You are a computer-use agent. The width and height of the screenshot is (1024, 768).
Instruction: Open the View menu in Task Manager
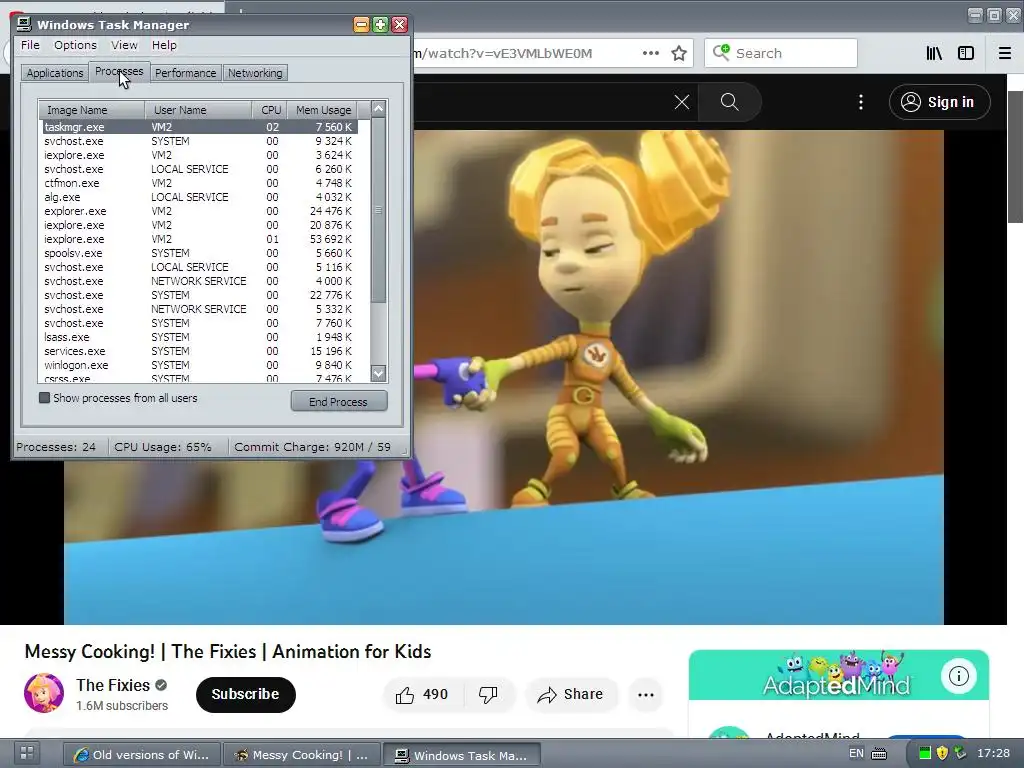coord(124,45)
